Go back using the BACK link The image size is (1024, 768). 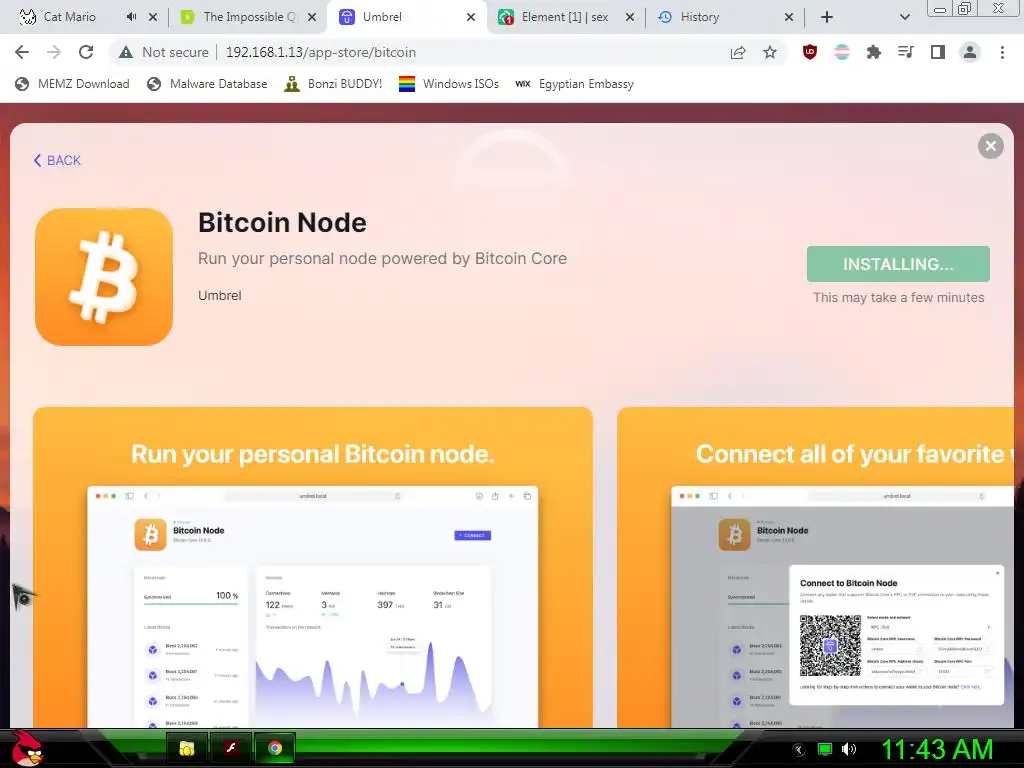coord(57,161)
